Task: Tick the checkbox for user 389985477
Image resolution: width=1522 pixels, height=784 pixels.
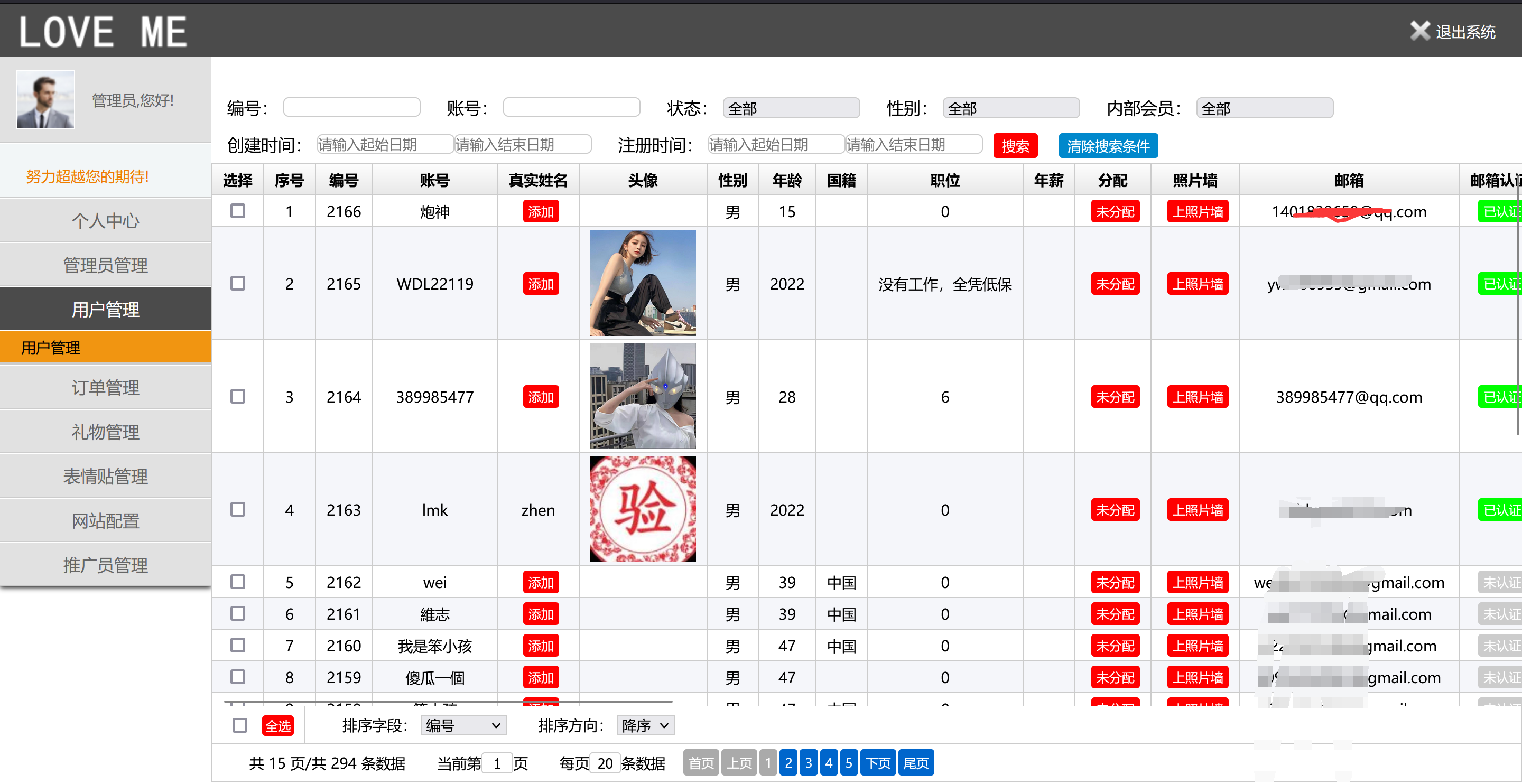Action: pyautogui.click(x=237, y=396)
